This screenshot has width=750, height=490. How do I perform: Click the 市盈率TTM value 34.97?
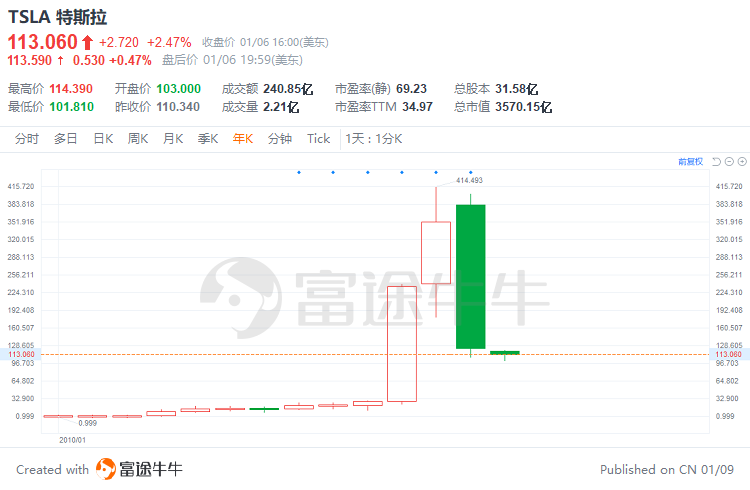(x=418, y=107)
